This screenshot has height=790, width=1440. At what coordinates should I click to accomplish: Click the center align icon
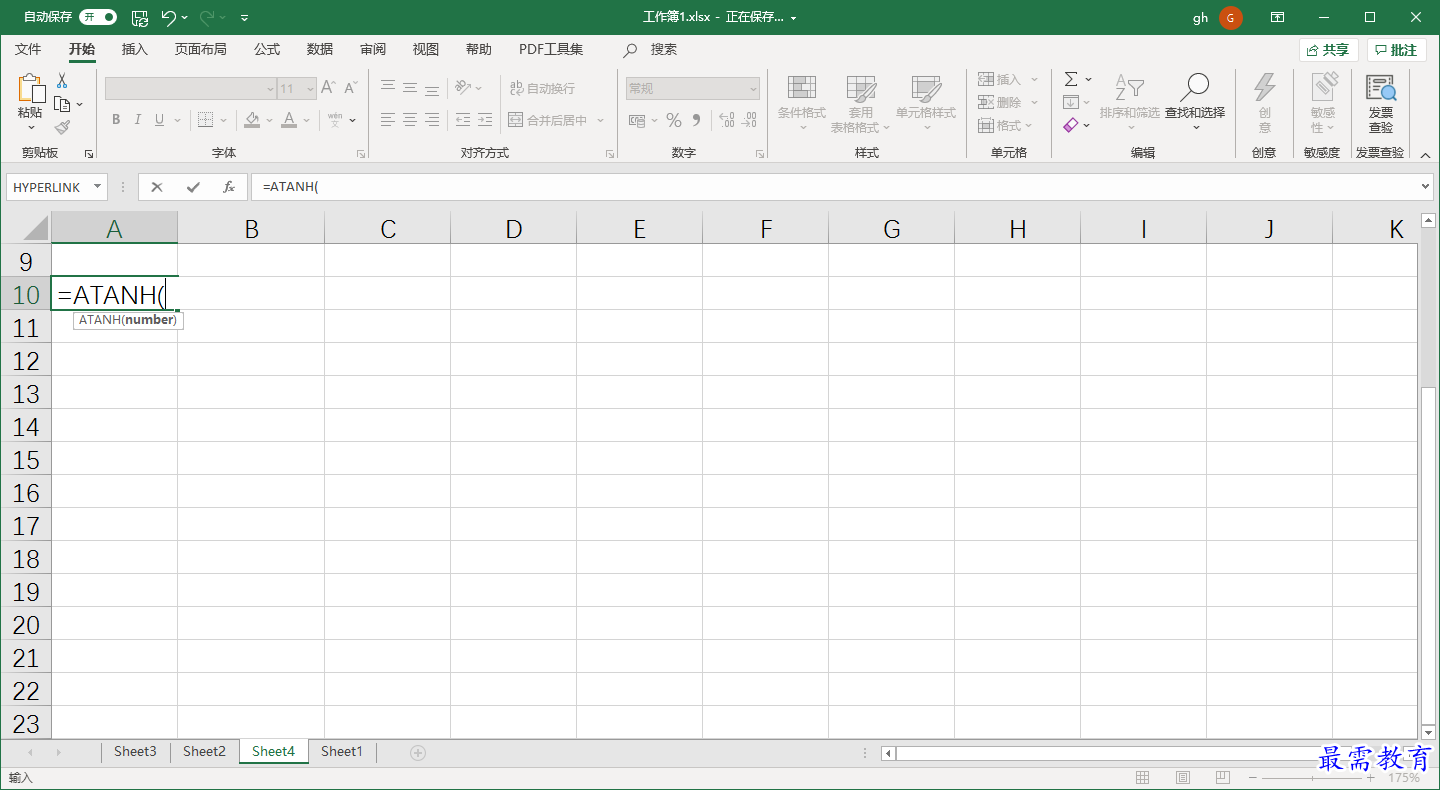tap(410, 120)
